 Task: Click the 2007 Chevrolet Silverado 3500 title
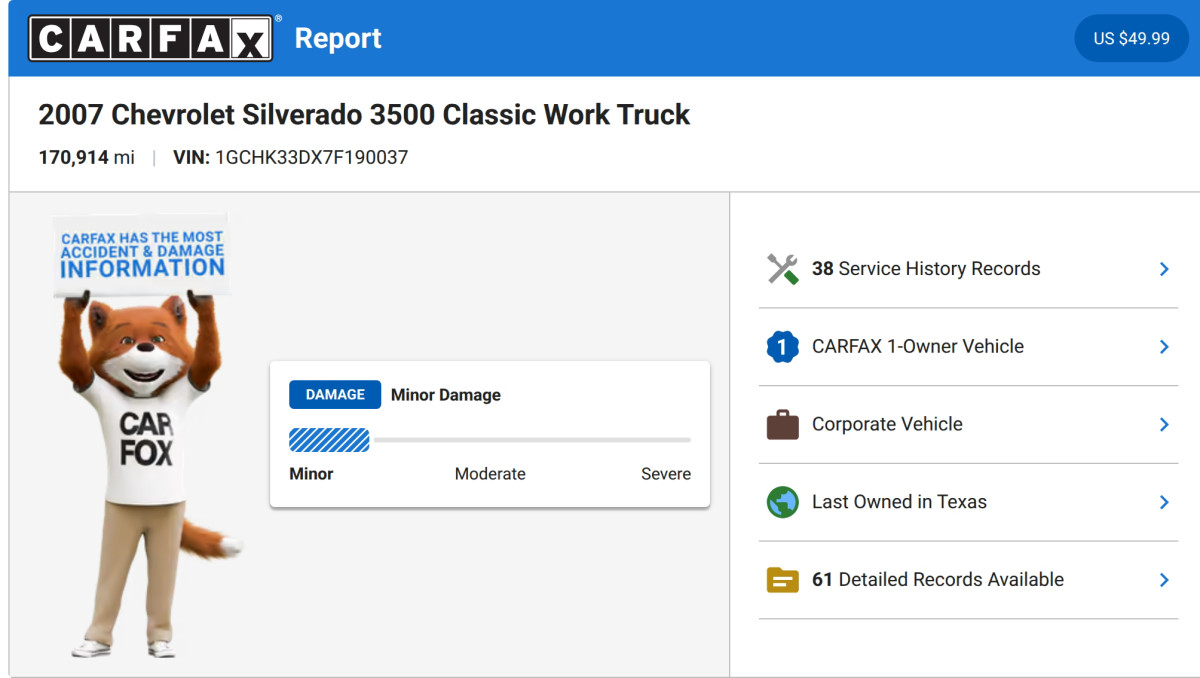364,115
